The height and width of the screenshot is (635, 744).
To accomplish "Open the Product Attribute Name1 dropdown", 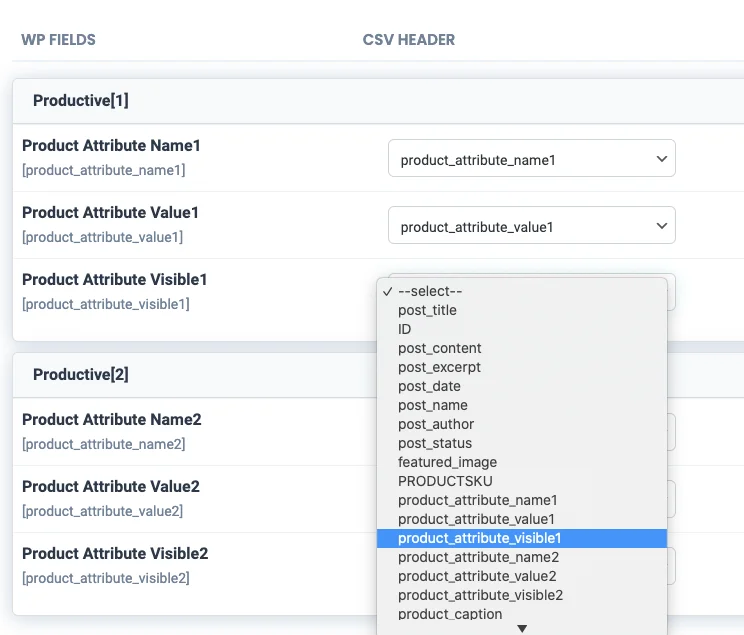I will pos(531,159).
